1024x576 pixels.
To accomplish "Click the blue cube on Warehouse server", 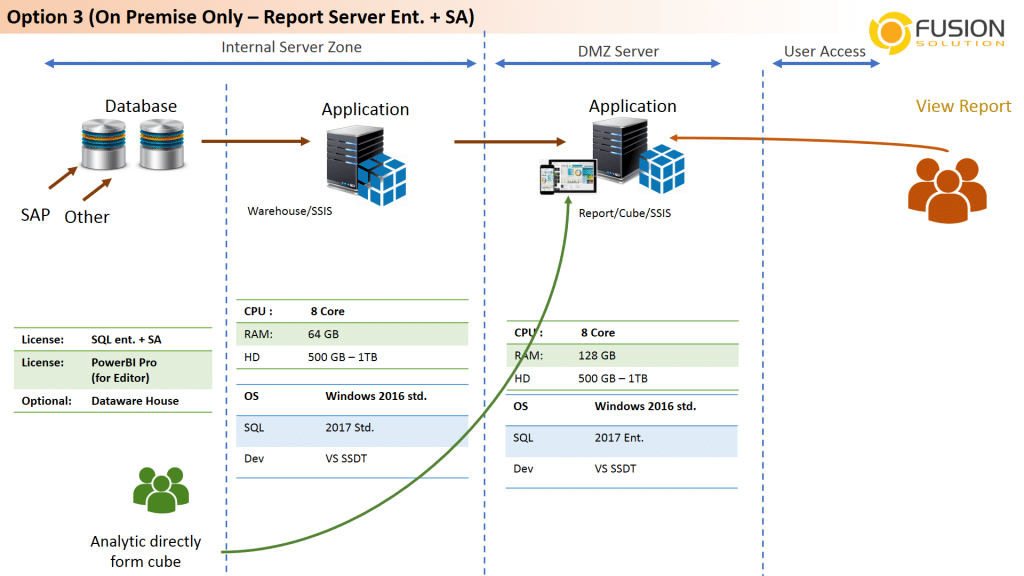I will click(x=383, y=180).
